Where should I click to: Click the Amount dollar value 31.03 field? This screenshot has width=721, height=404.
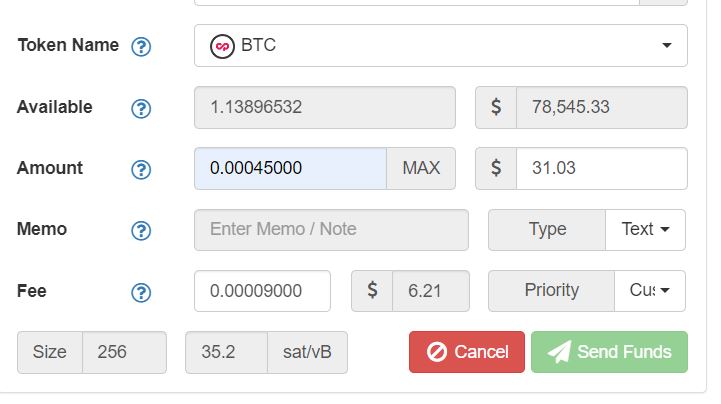click(x=602, y=168)
